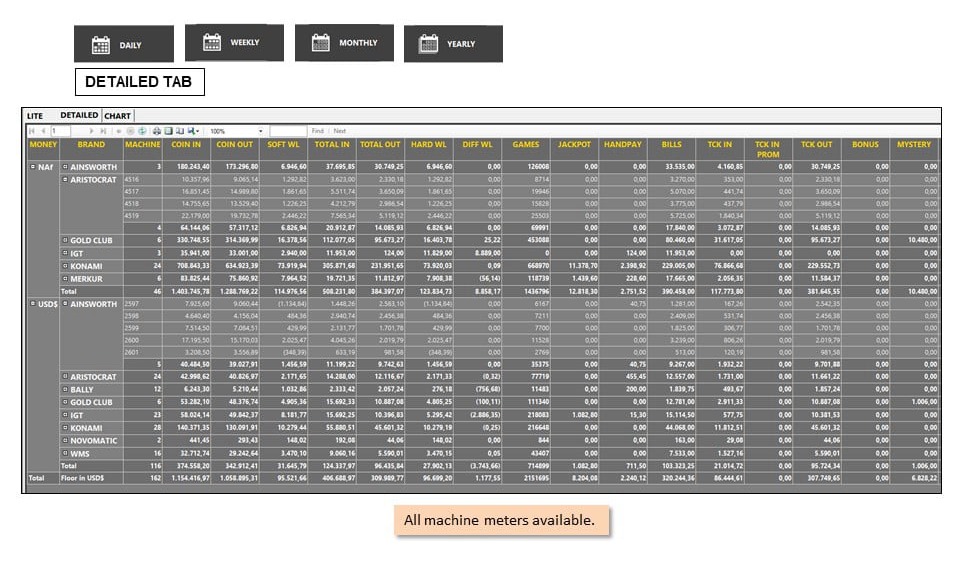This screenshot has height=562, width=960.
Task: Go to first page in report toolbar
Action: pyautogui.click(x=31, y=131)
